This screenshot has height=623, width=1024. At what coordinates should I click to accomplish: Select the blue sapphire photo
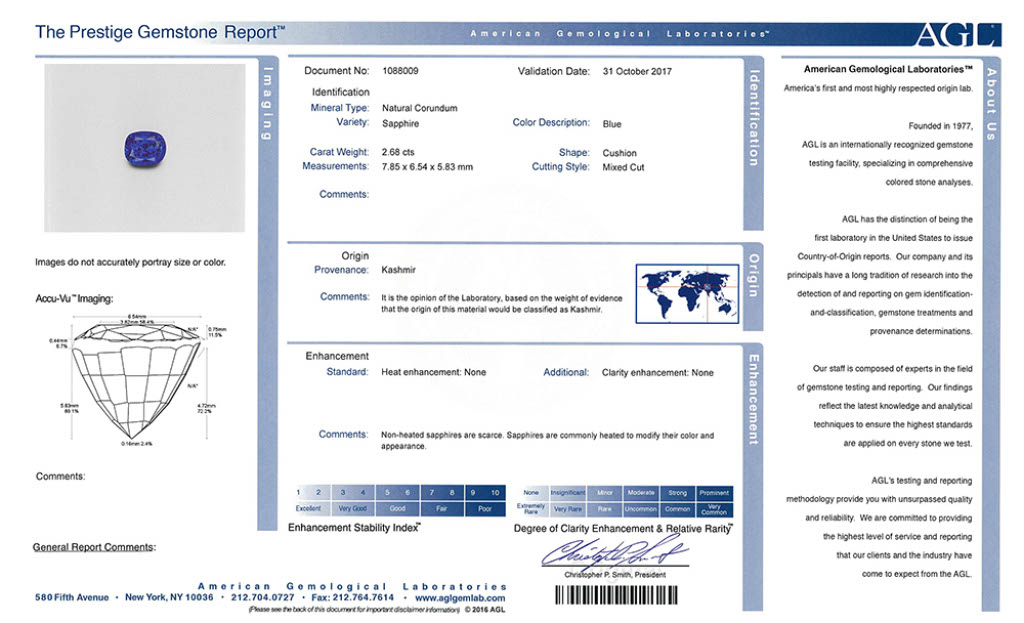(145, 148)
